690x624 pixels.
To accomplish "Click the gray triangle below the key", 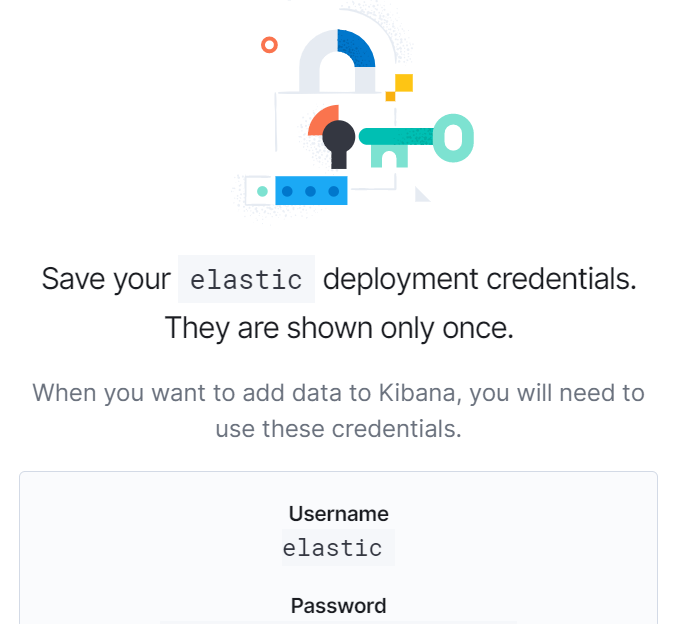I will (421, 193).
